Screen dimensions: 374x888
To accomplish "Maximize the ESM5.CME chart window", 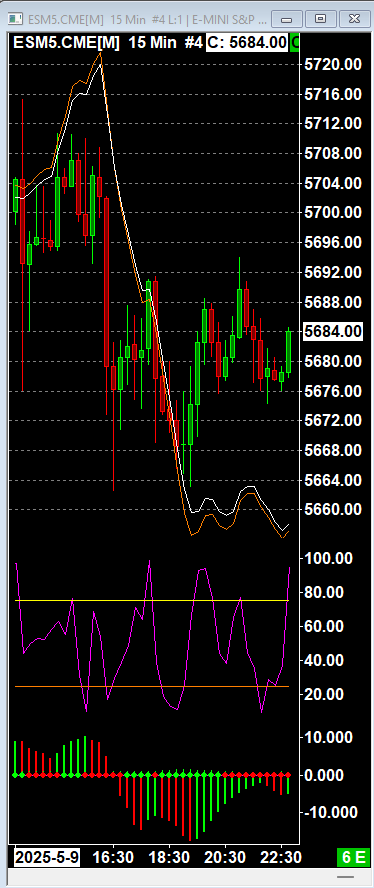I will click(x=321, y=19).
